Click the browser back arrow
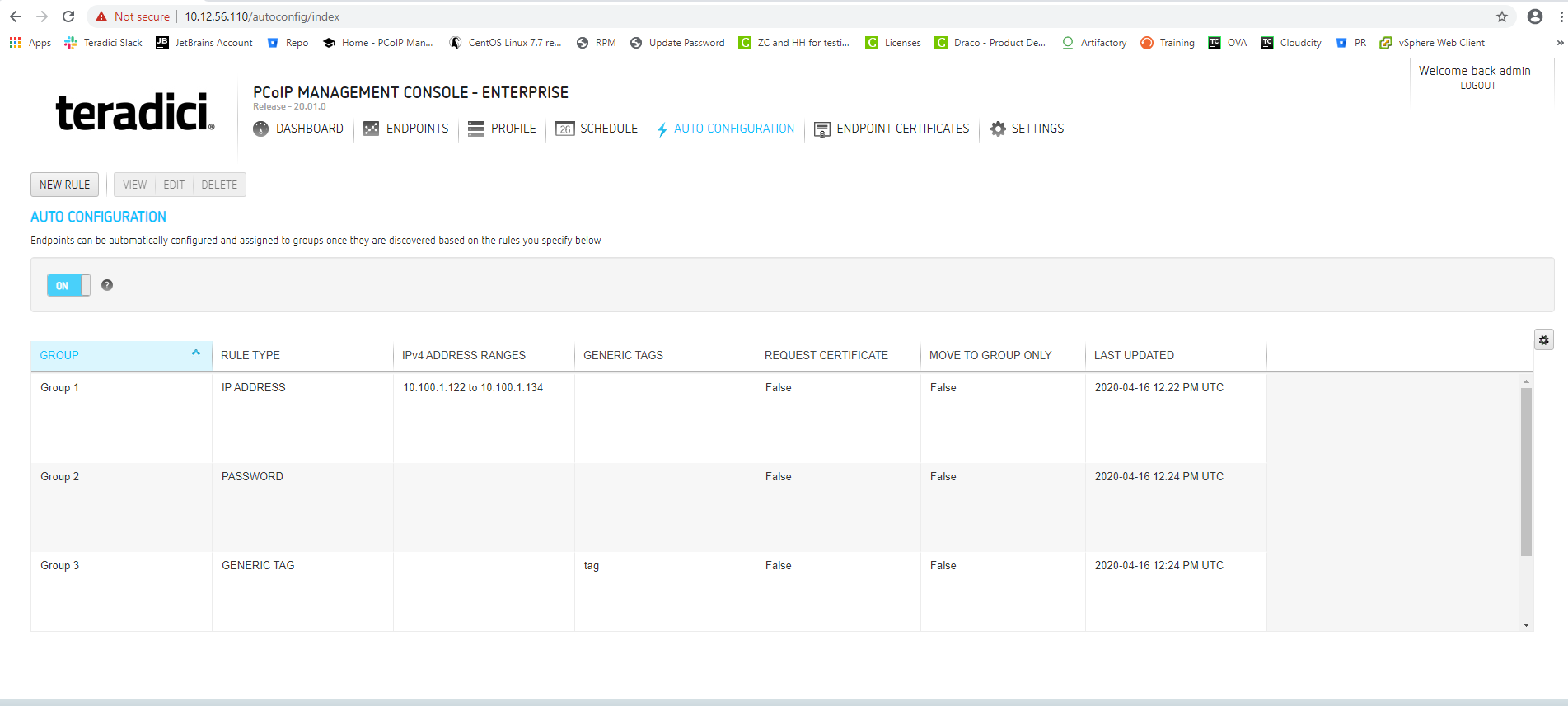Viewport: 1568px width, 706px height. [16, 16]
